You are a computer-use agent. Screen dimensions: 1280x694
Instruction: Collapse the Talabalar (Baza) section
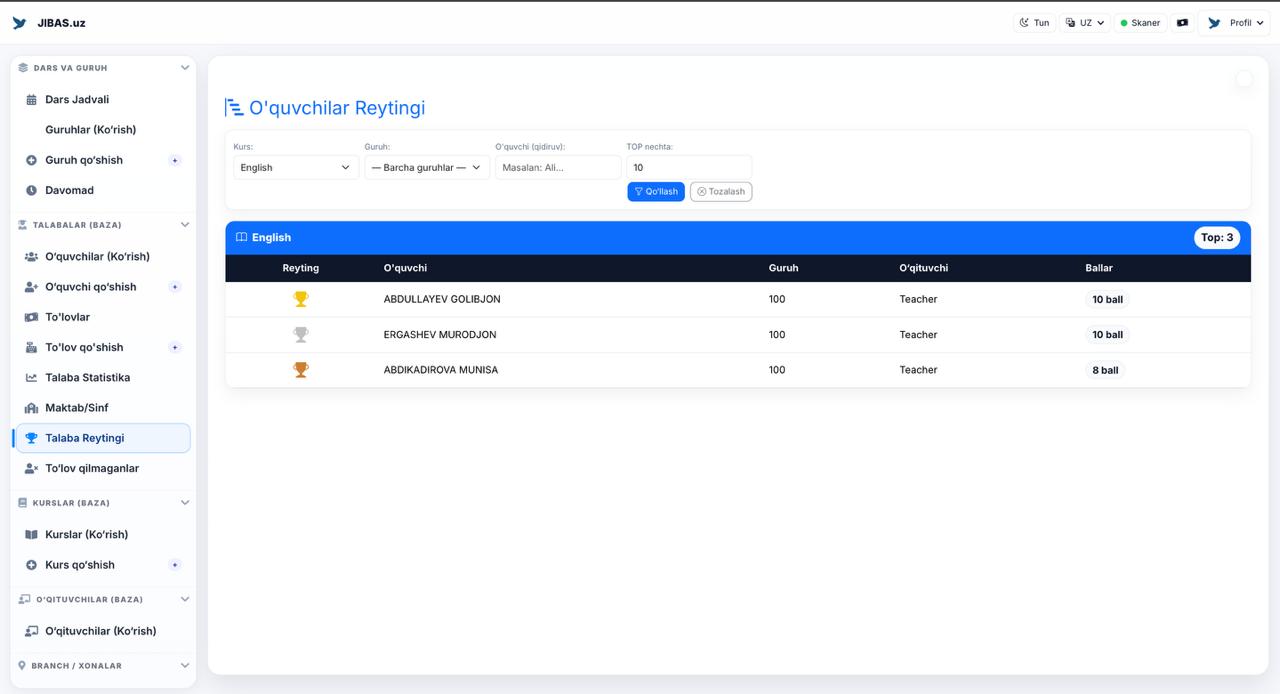pos(184,225)
